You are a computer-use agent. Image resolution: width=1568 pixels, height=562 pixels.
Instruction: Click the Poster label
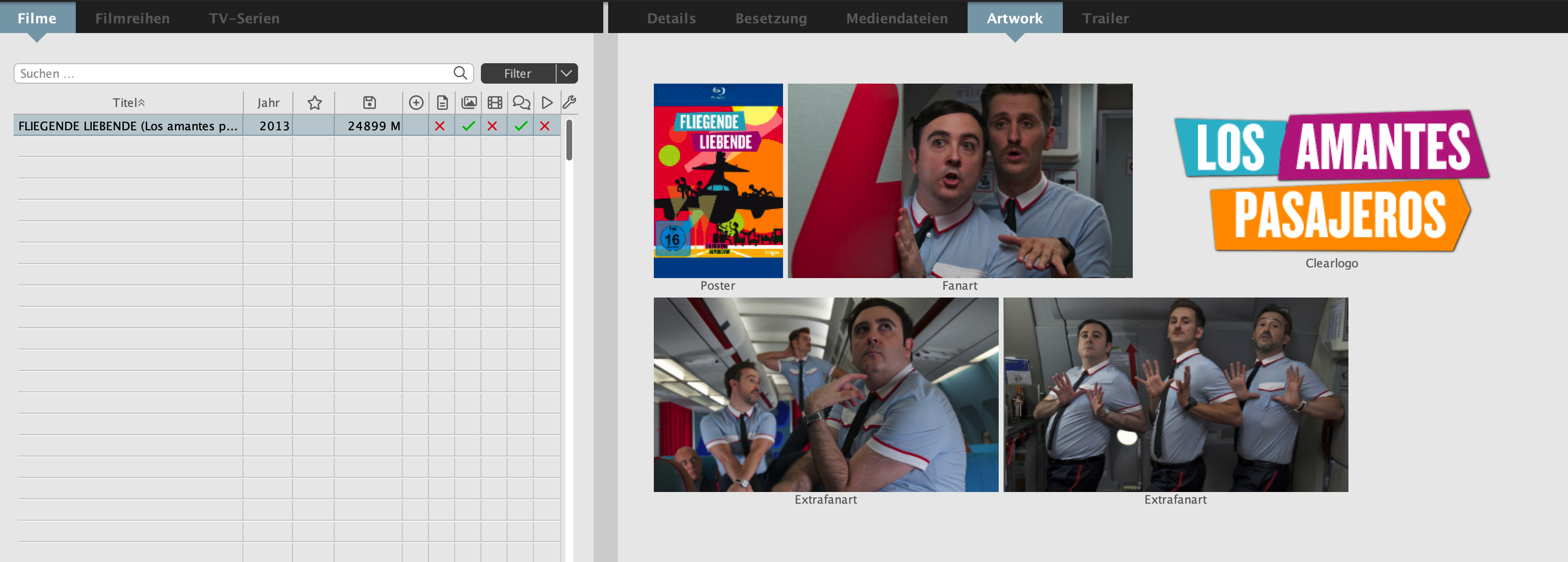tap(717, 285)
